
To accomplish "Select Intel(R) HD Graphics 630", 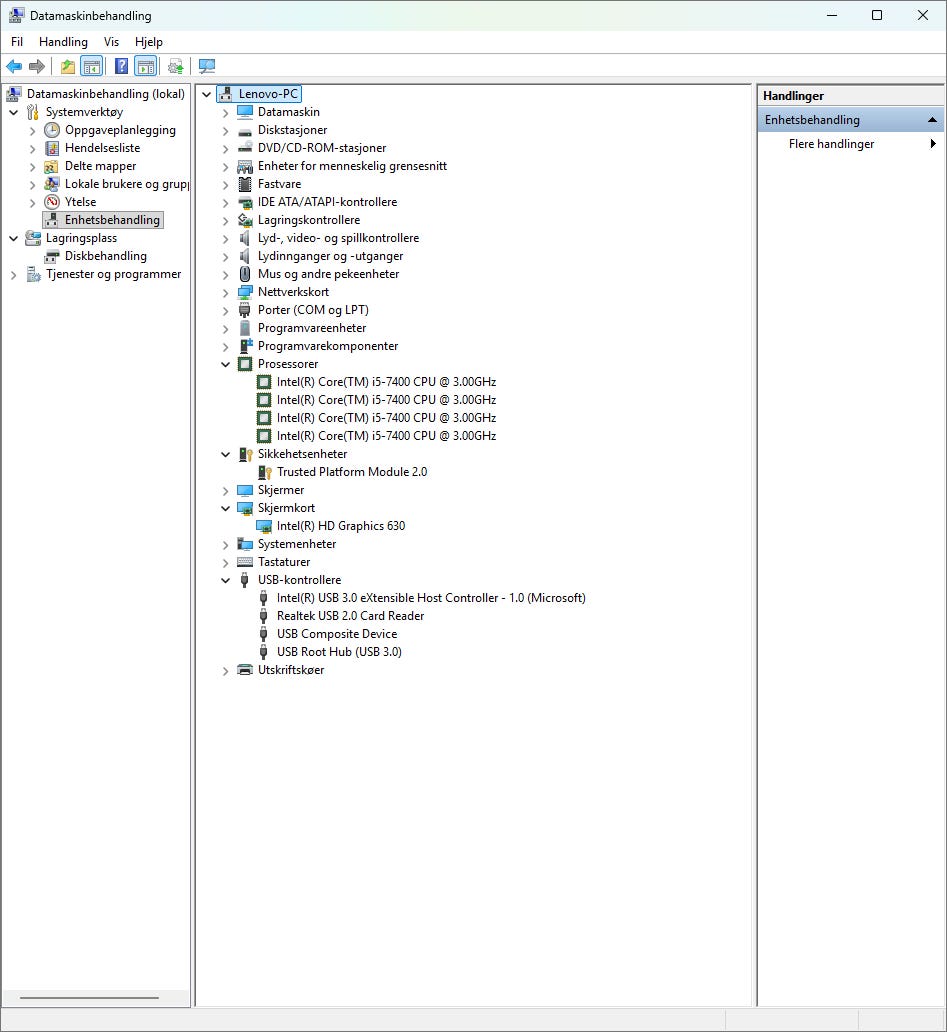I will (x=341, y=526).
